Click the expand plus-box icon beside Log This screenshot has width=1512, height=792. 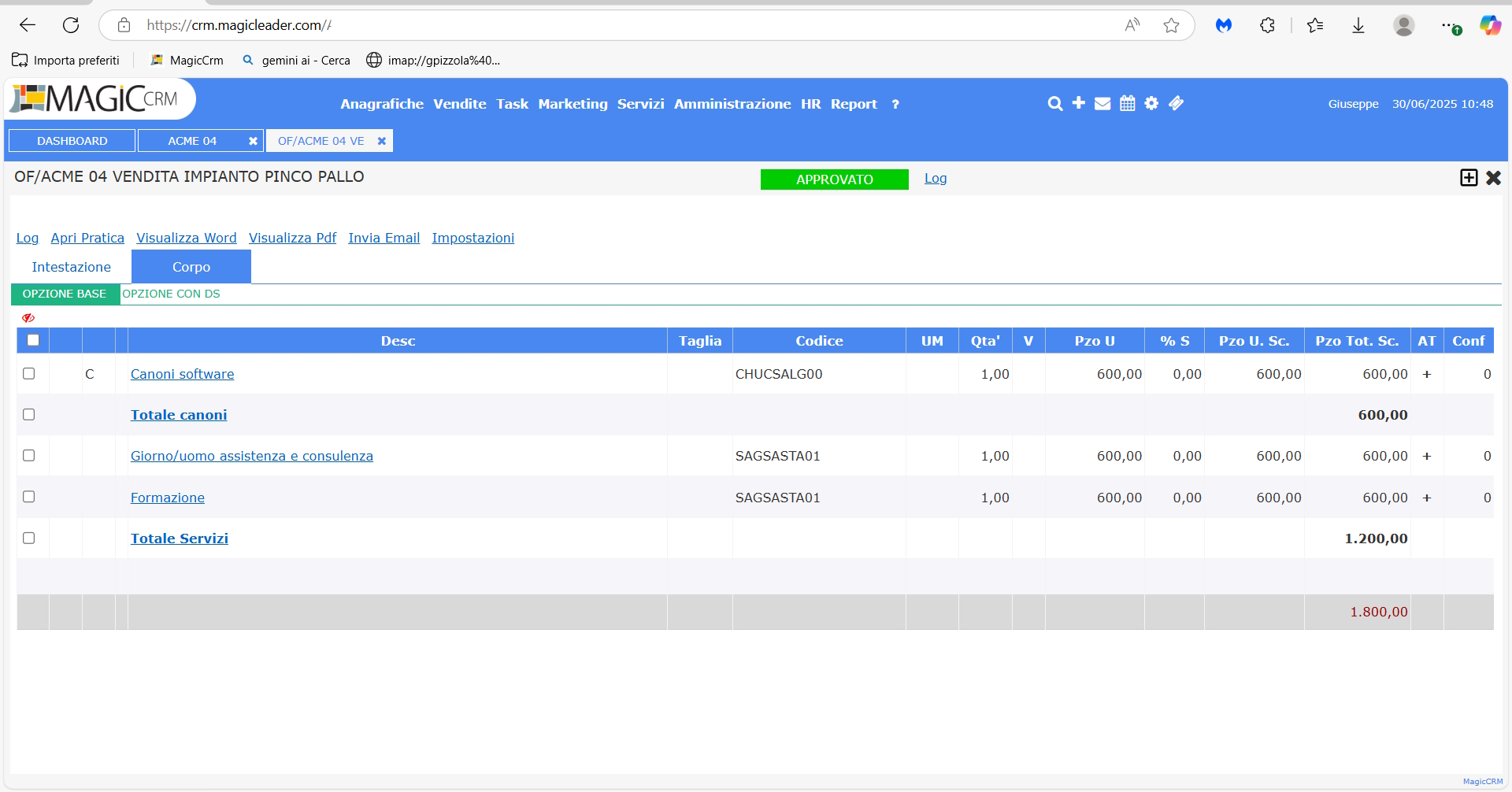pos(1469,178)
